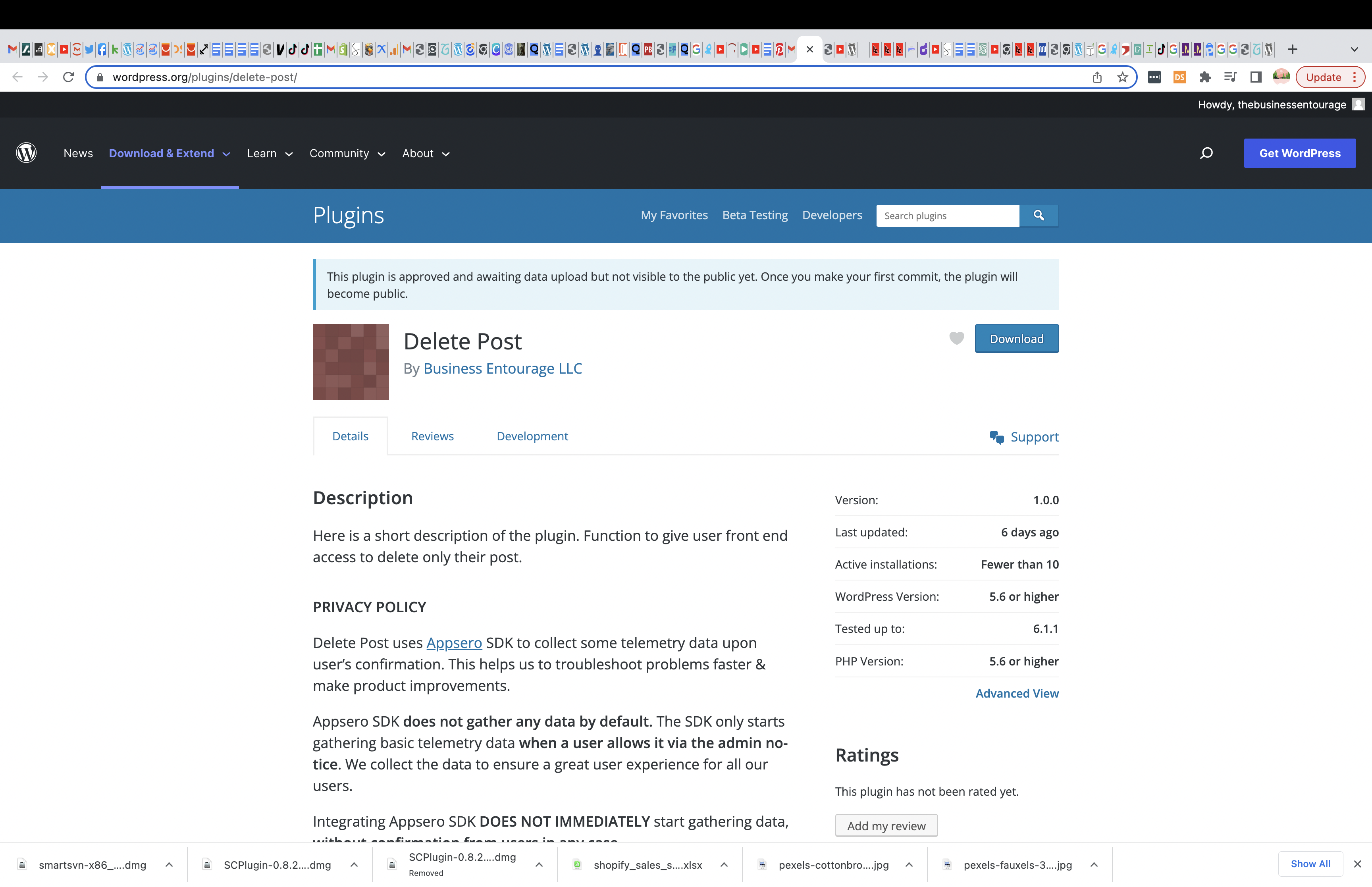Expand options for smartsvn dmg download

169,864
